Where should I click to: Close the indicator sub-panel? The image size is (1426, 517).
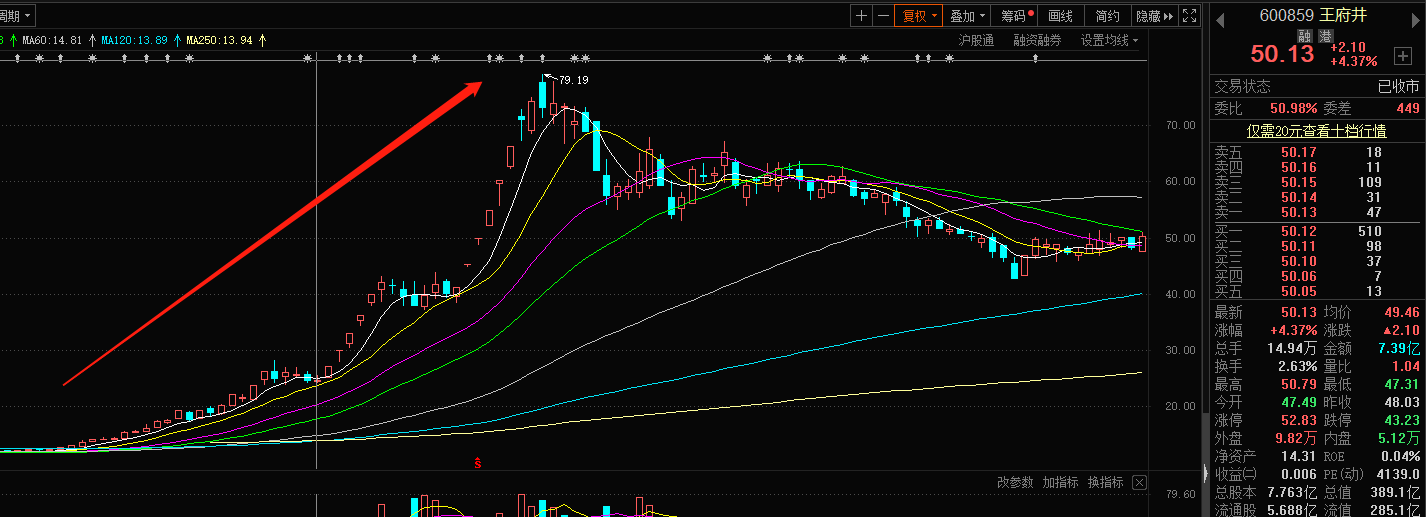tap(1139, 483)
